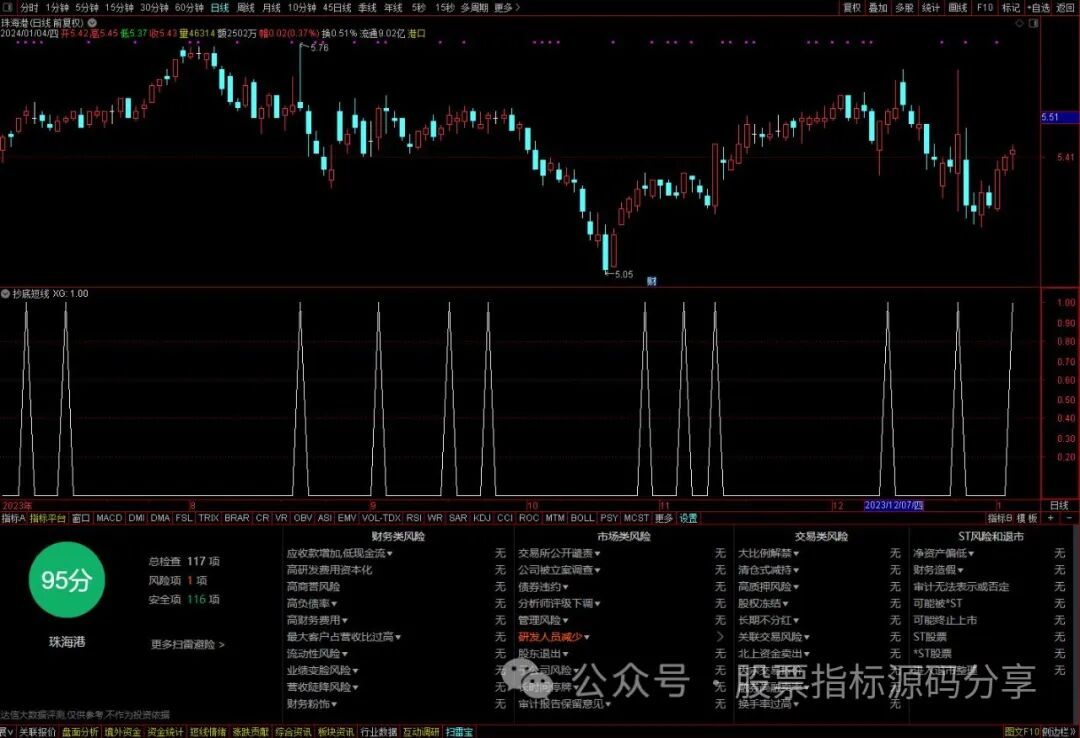Click the 返回 back button
1080x738 pixels.
pyautogui.click(x=1065, y=7)
